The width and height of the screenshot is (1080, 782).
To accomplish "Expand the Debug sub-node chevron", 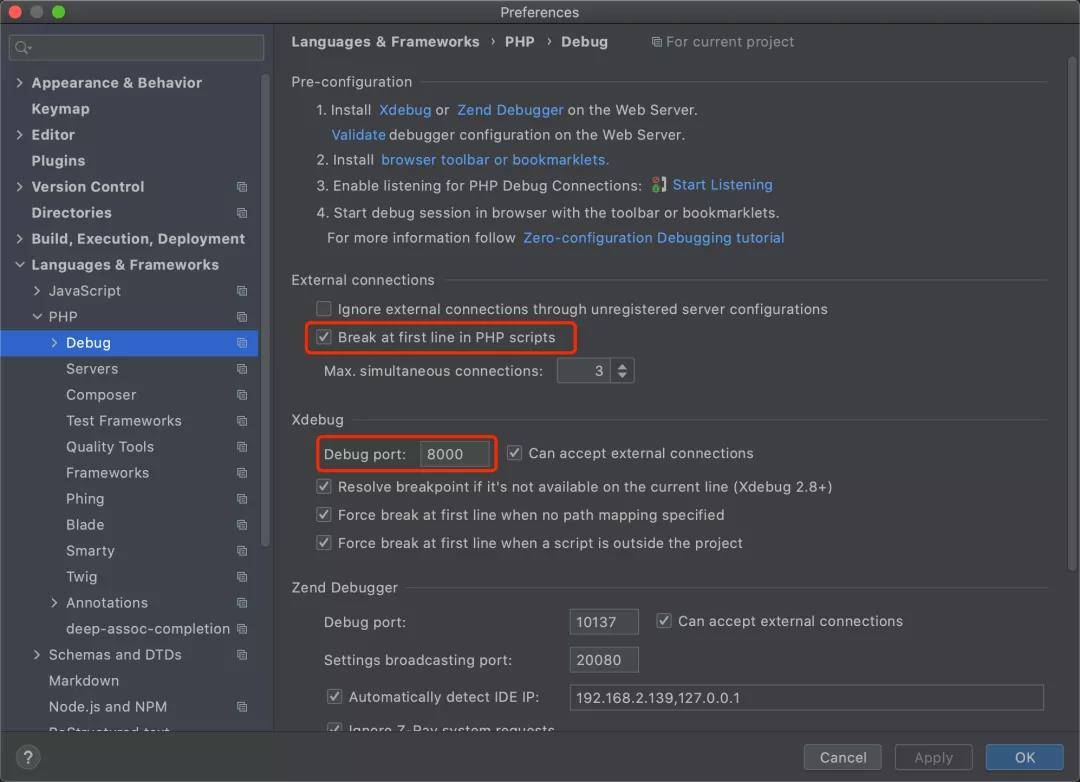I will pyautogui.click(x=54, y=343).
